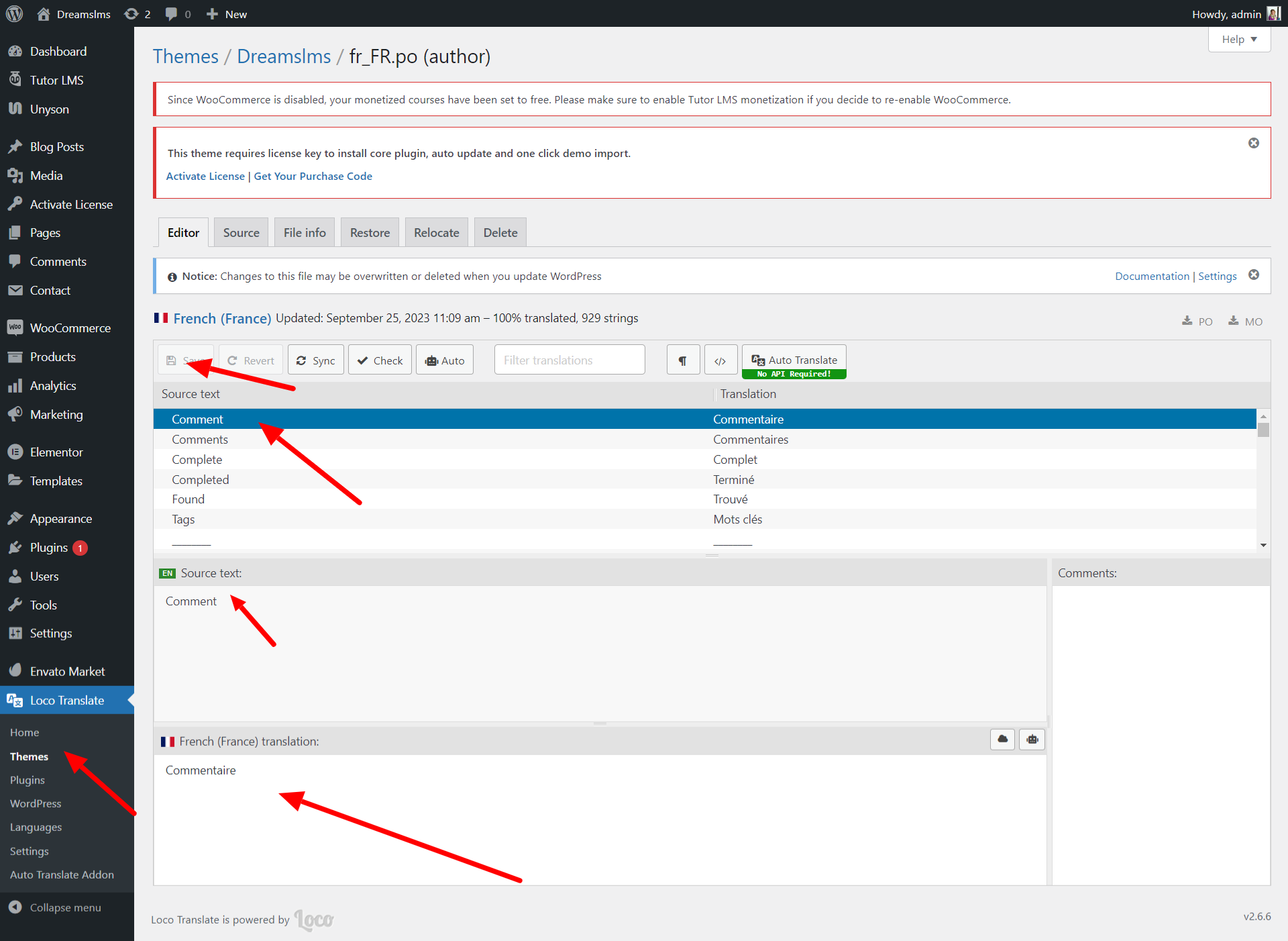Click the Filter translations field
The height and width of the screenshot is (941, 1288).
[x=569, y=360]
